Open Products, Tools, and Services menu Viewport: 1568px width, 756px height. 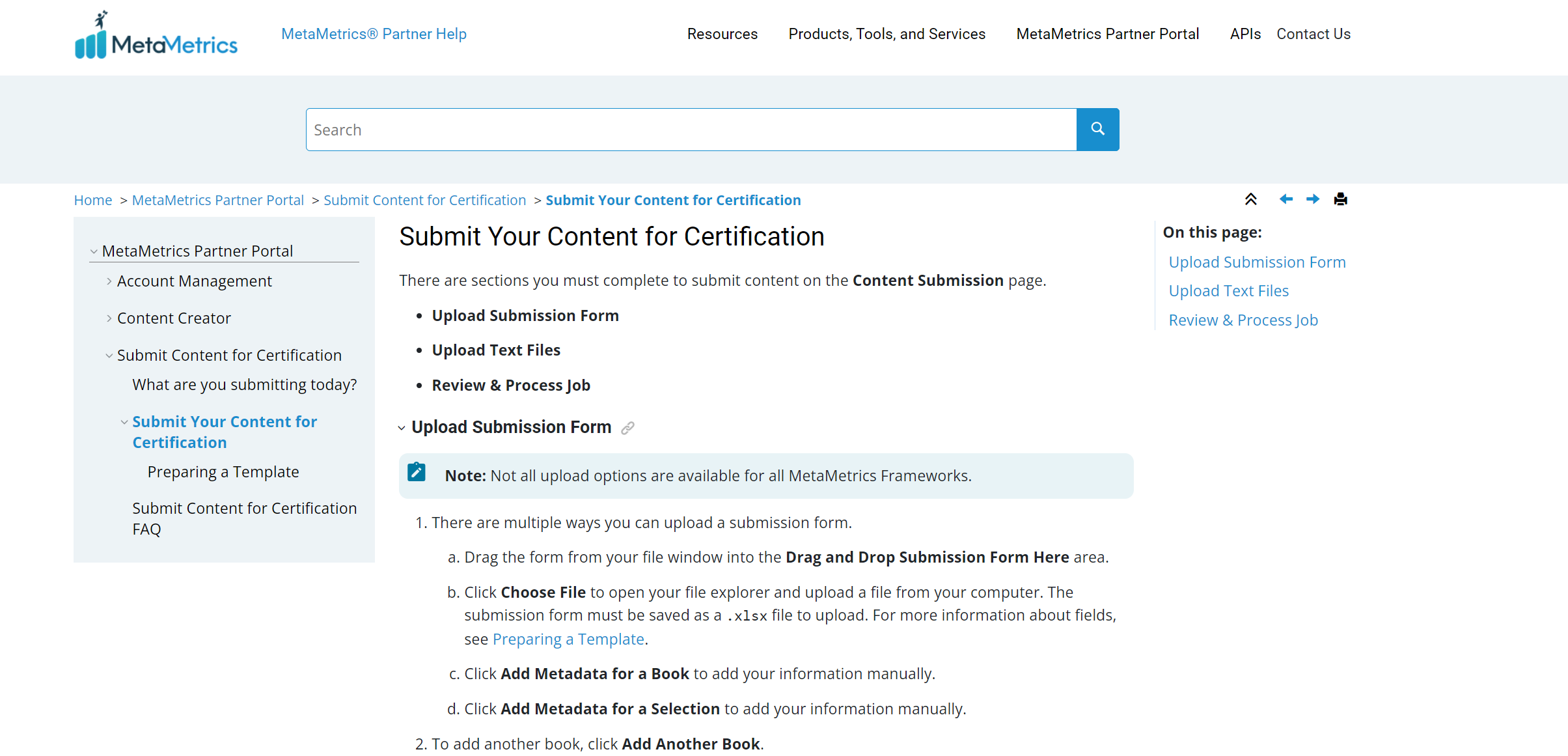pyautogui.click(x=887, y=34)
